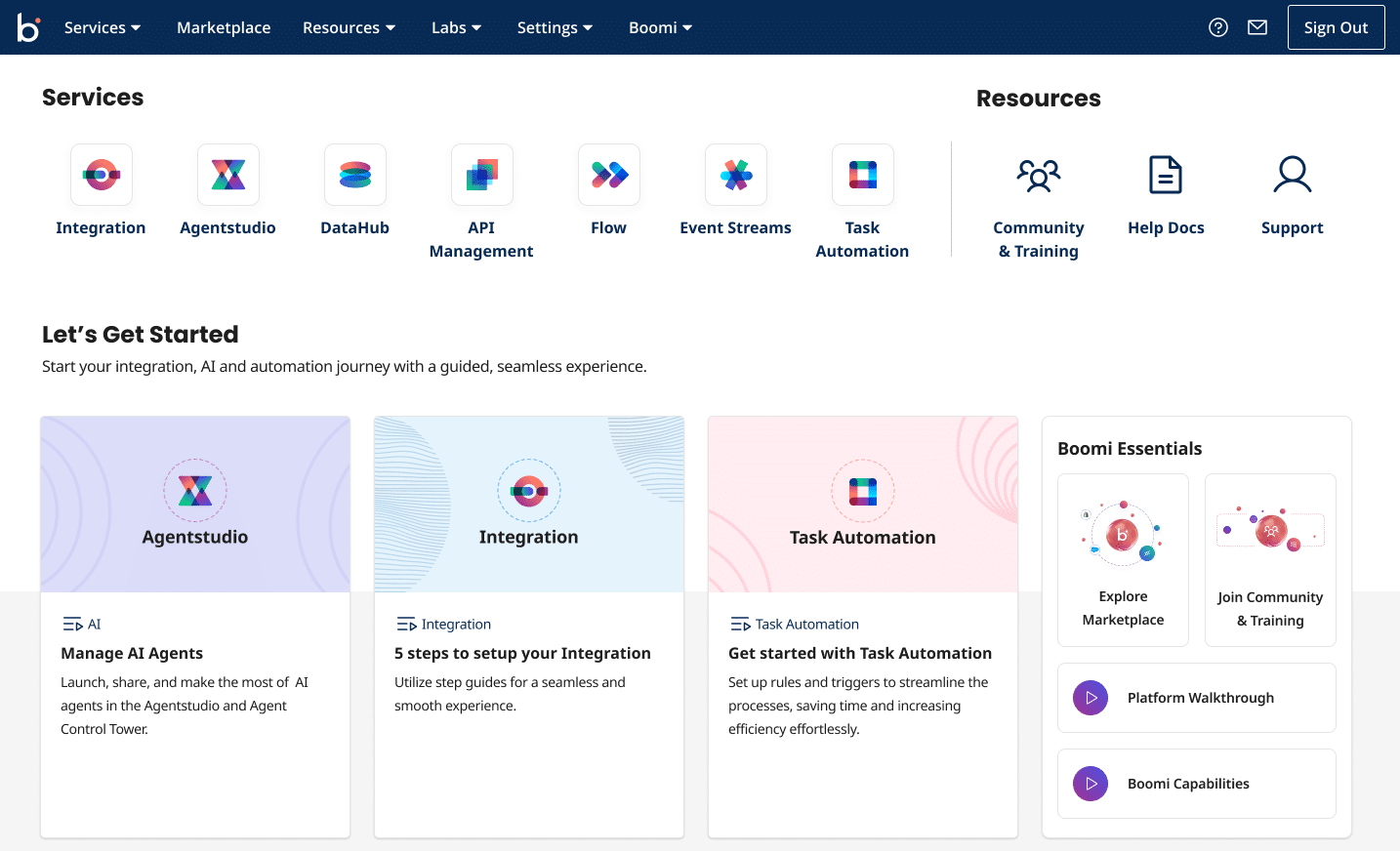Open the Support resource link
Image resolution: width=1400 pixels, height=851 pixels.
tap(1293, 227)
